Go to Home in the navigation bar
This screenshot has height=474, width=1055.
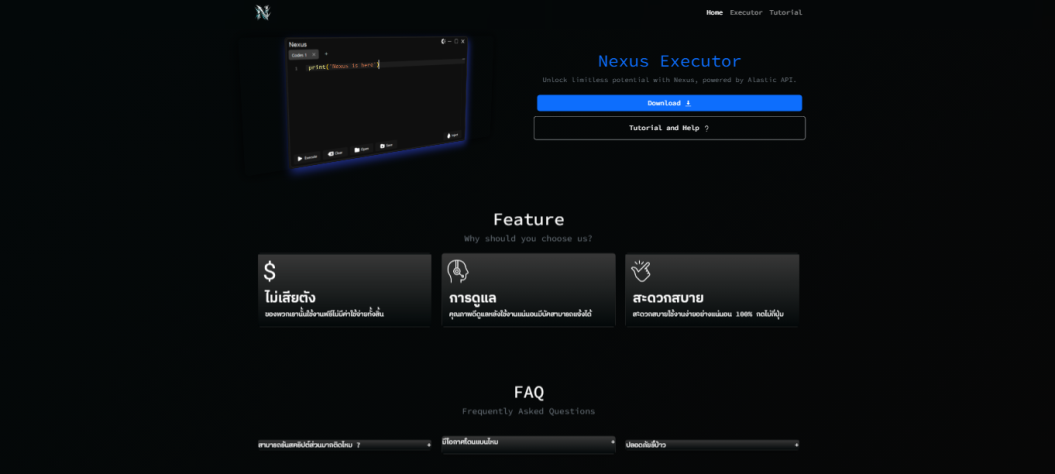(714, 13)
